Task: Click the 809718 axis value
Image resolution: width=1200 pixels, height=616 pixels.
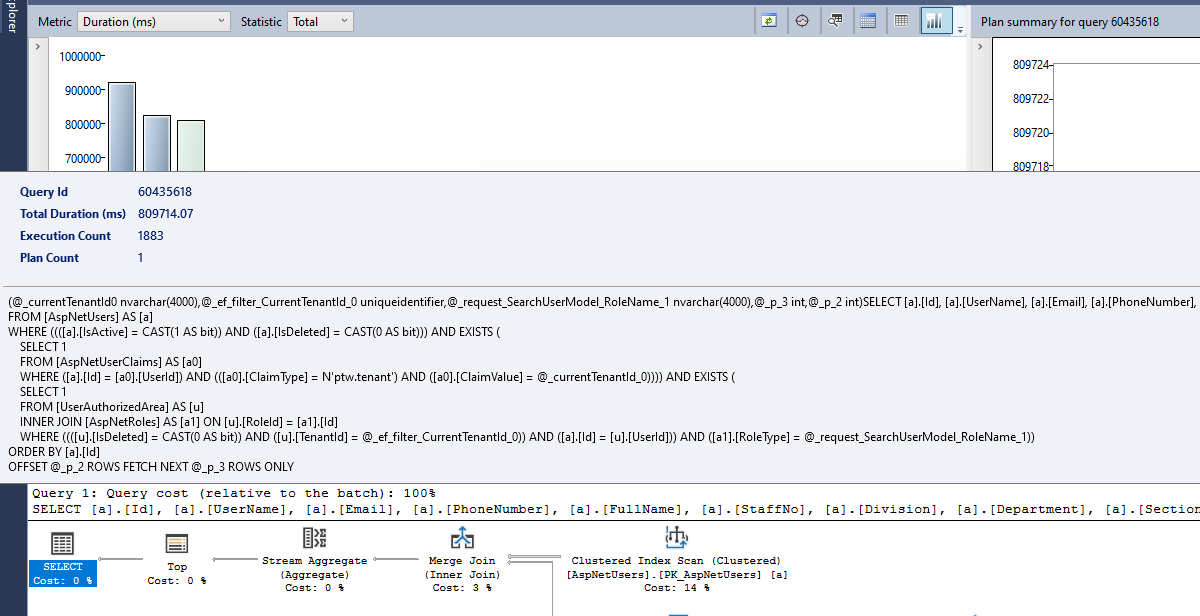Action: pos(1031,167)
